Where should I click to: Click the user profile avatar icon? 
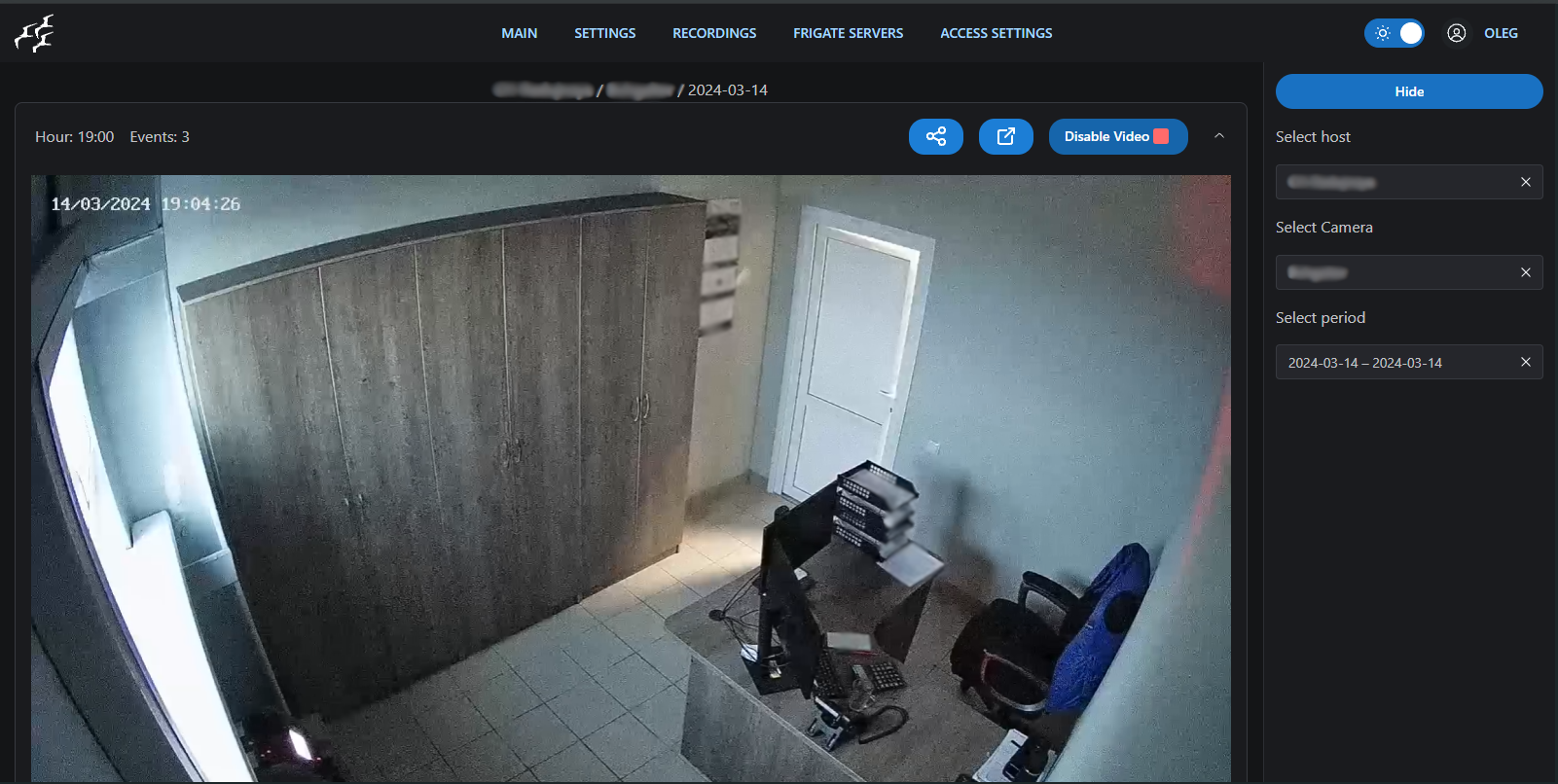pyautogui.click(x=1456, y=33)
